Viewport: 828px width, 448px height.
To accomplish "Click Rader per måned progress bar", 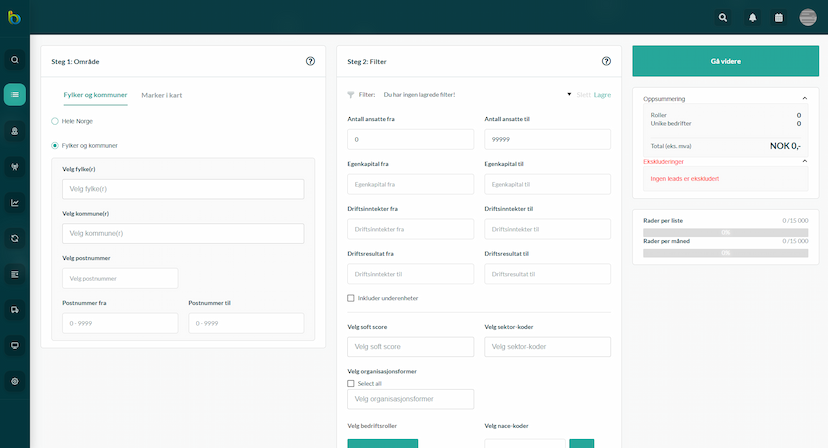I will click(x=726, y=253).
